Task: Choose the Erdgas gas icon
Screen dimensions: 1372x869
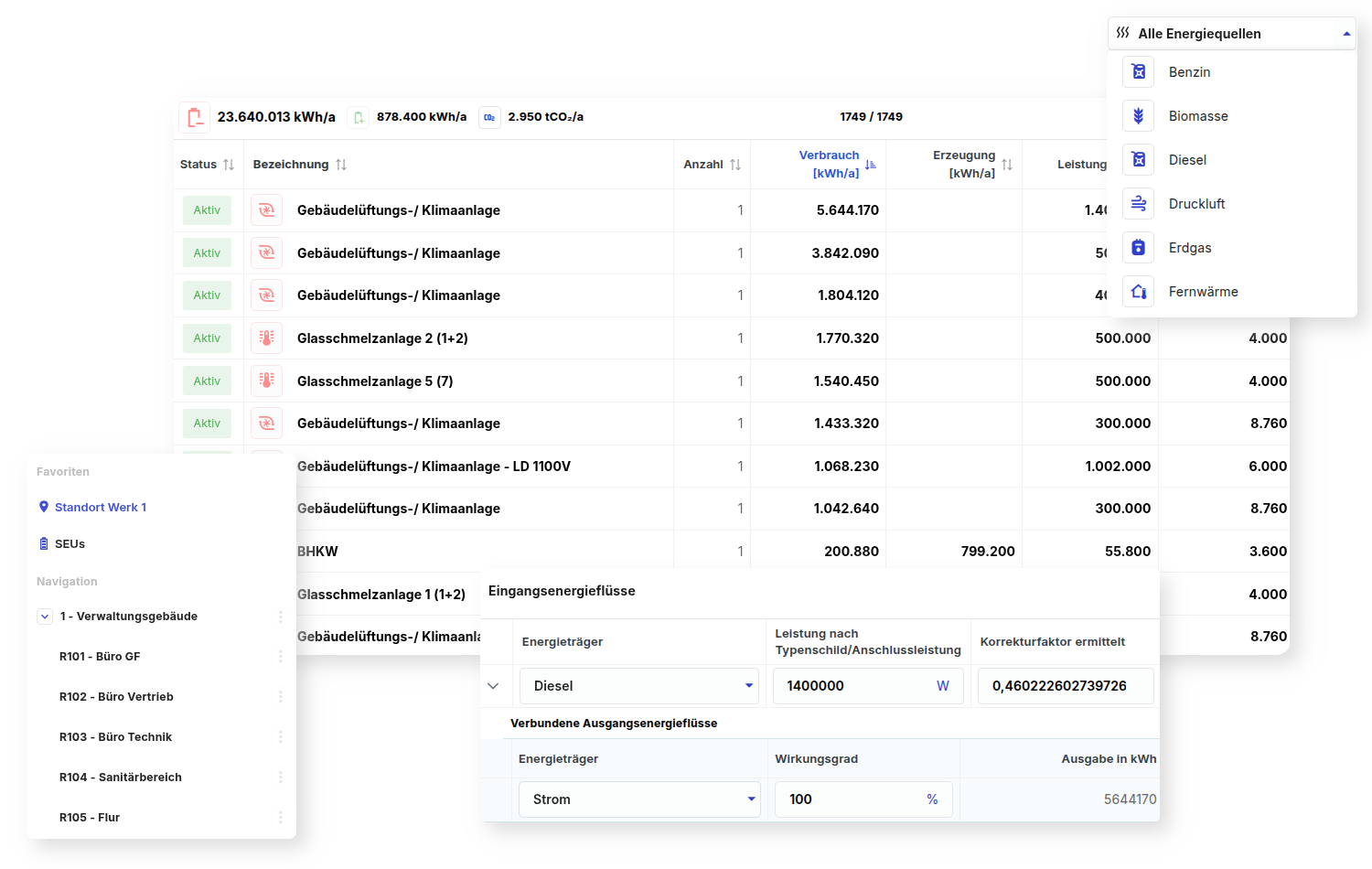Action: tap(1139, 248)
